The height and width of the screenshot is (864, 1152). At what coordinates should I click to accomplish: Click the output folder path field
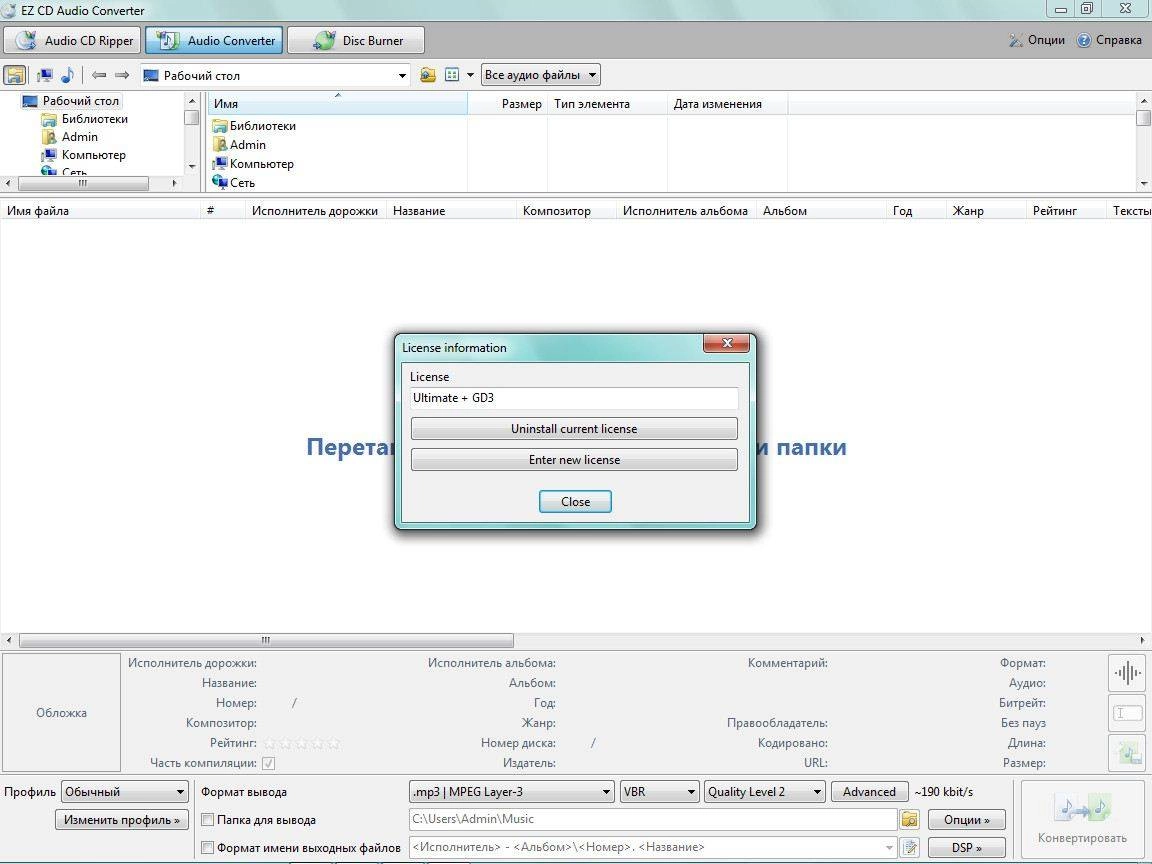pos(652,819)
